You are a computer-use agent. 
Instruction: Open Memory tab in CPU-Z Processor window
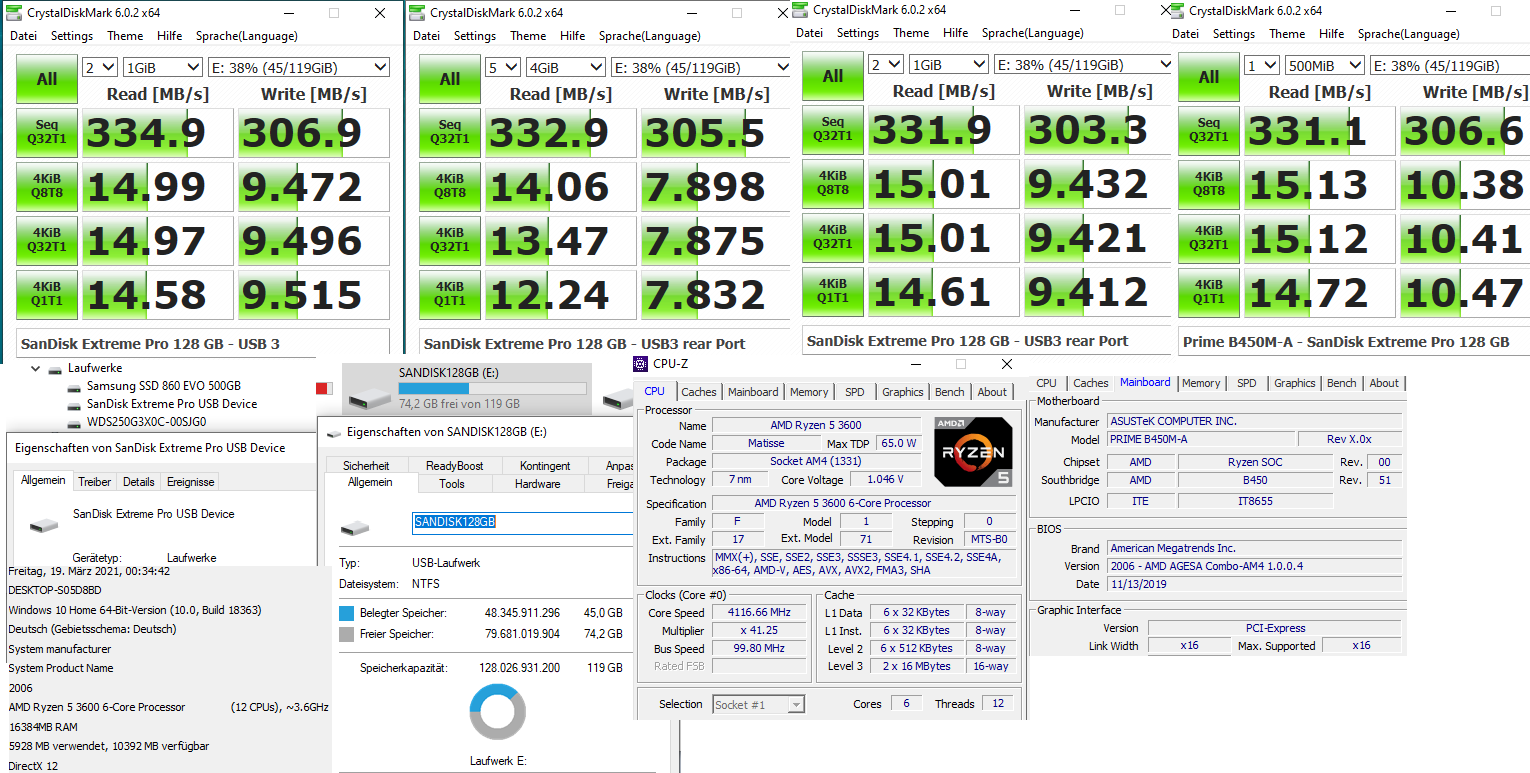809,392
